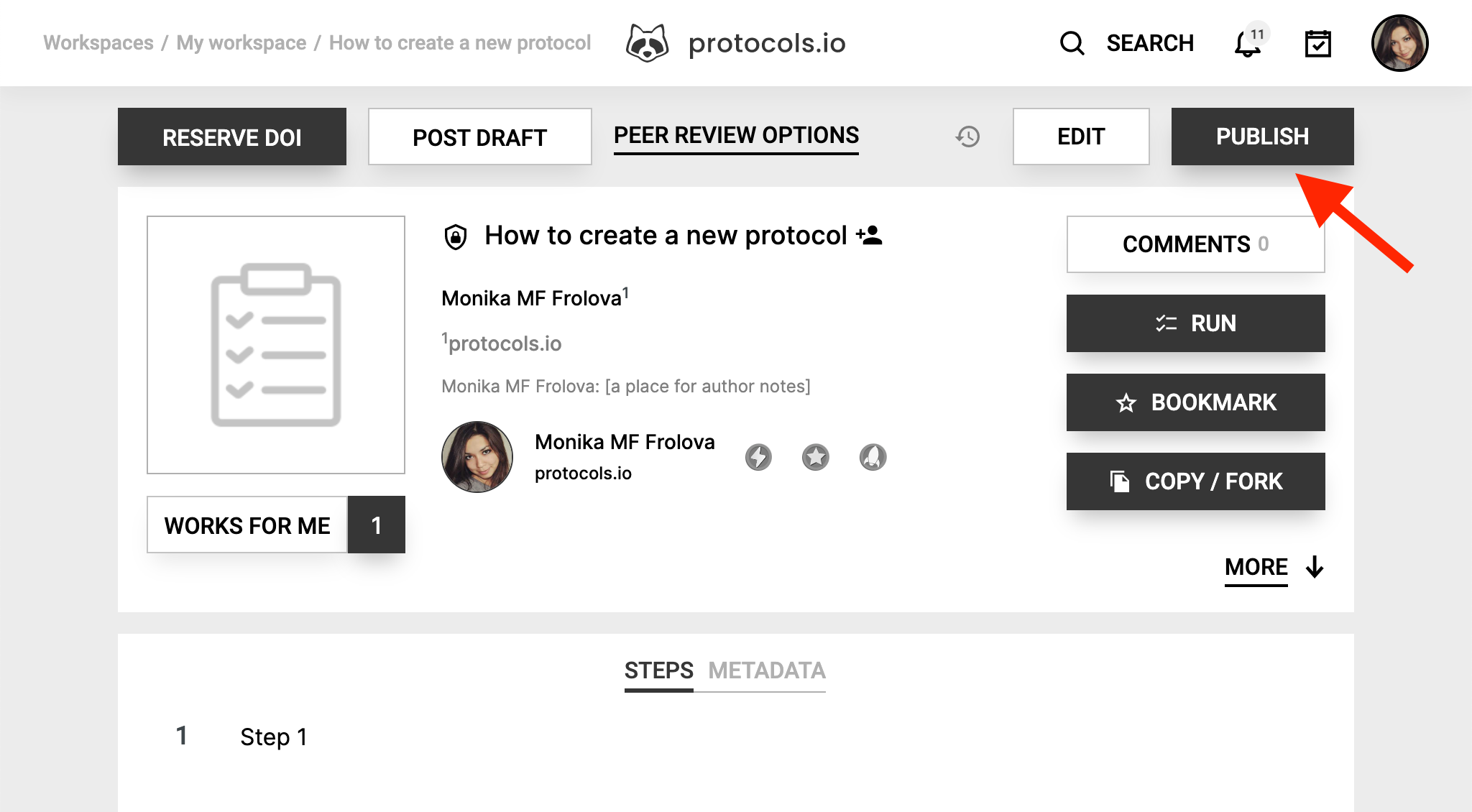Open Peer Review Options

735,135
